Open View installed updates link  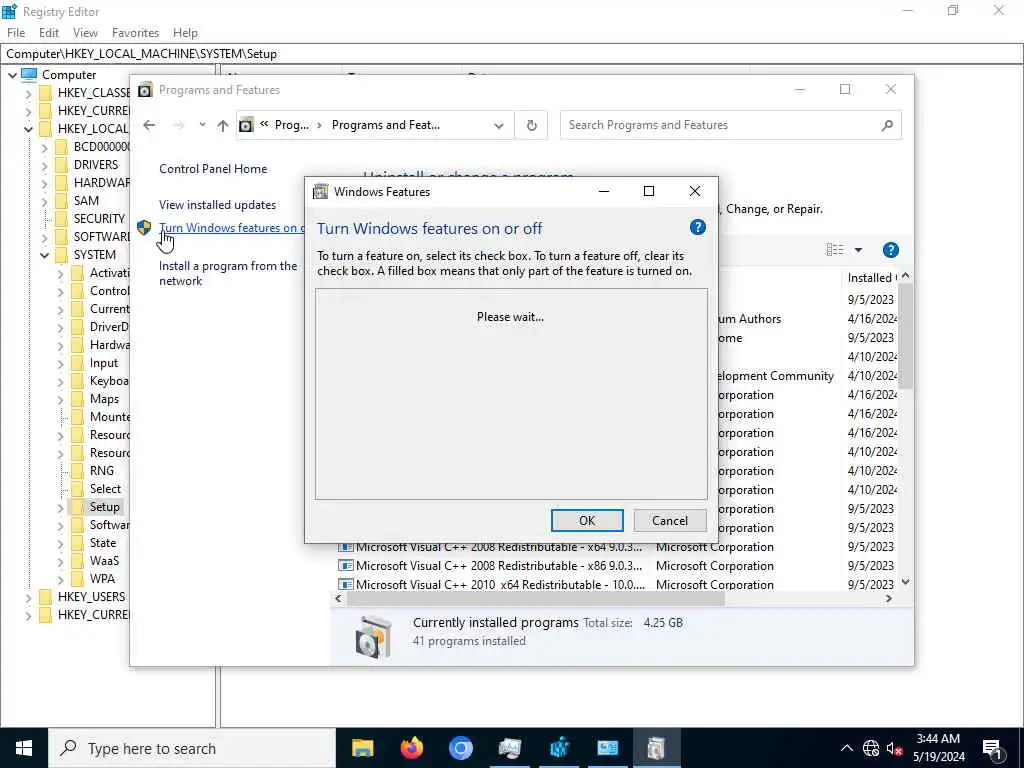(217, 205)
